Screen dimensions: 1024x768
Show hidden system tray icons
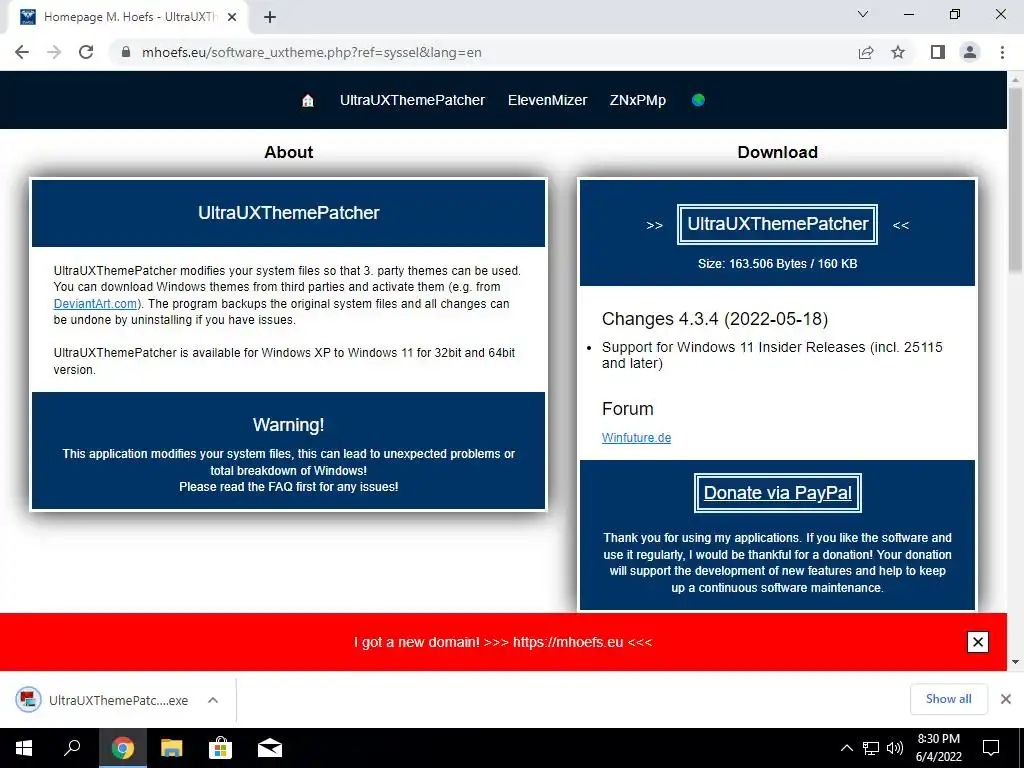click(x=846, y=748)
